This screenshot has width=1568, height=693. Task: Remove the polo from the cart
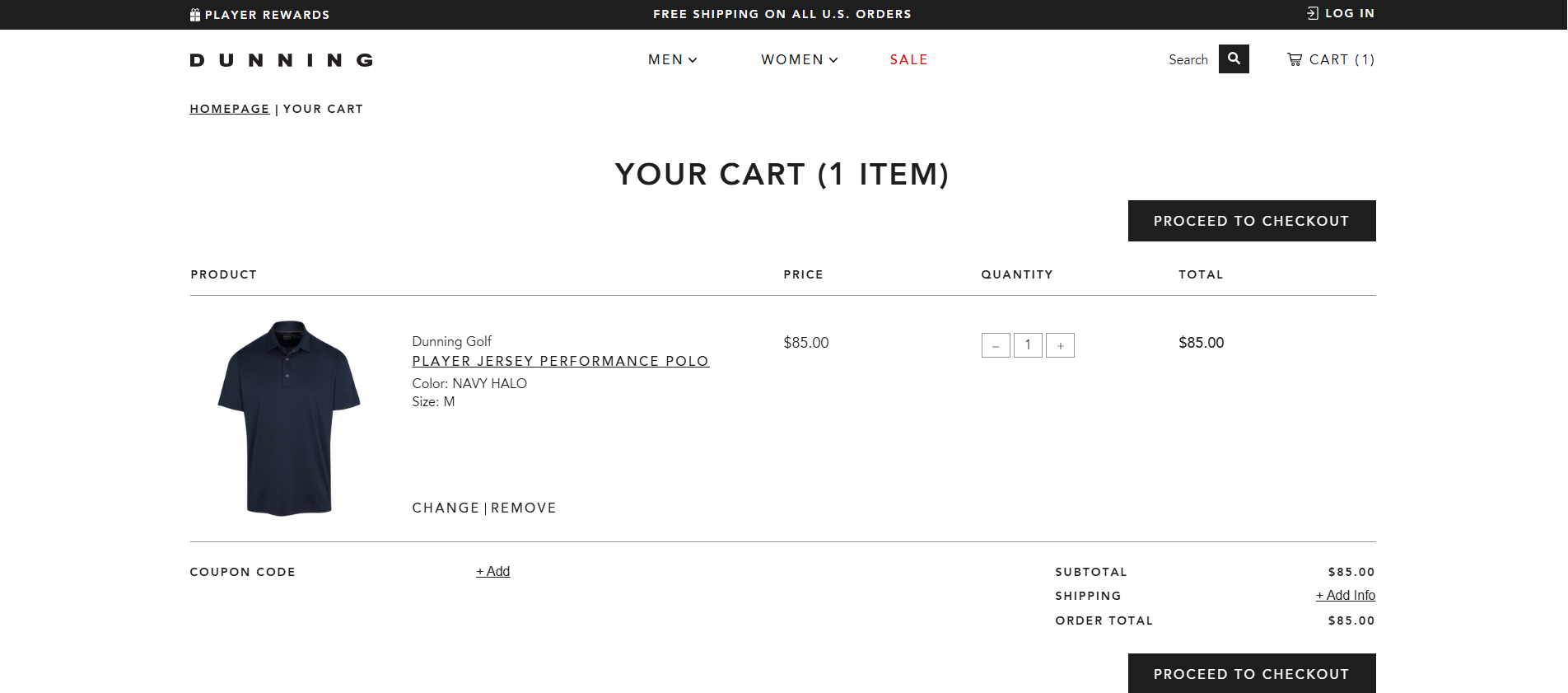(524, 508)
